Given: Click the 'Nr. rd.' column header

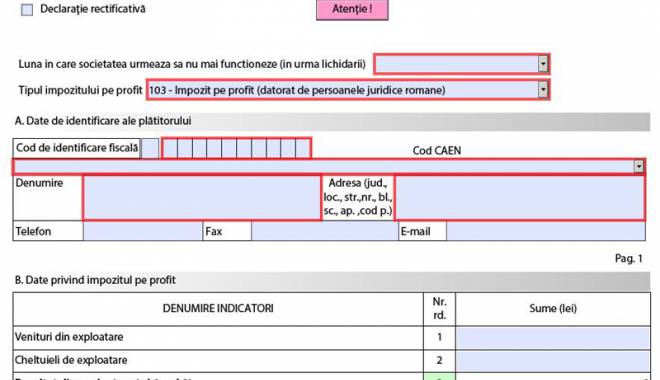Looking at the screenshot, I should click(439, 308).
